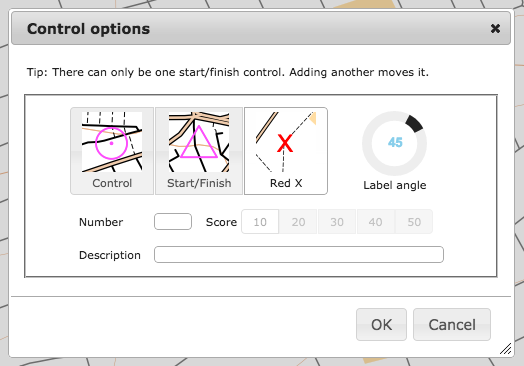Click the dialog resize grip corner
524x366 pixels.
coord(506,349)
